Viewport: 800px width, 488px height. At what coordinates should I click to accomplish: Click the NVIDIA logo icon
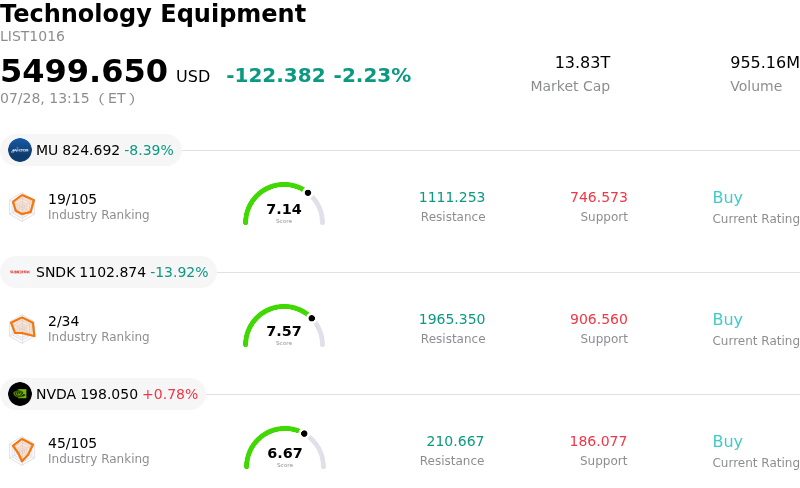[x=20, y=394]
